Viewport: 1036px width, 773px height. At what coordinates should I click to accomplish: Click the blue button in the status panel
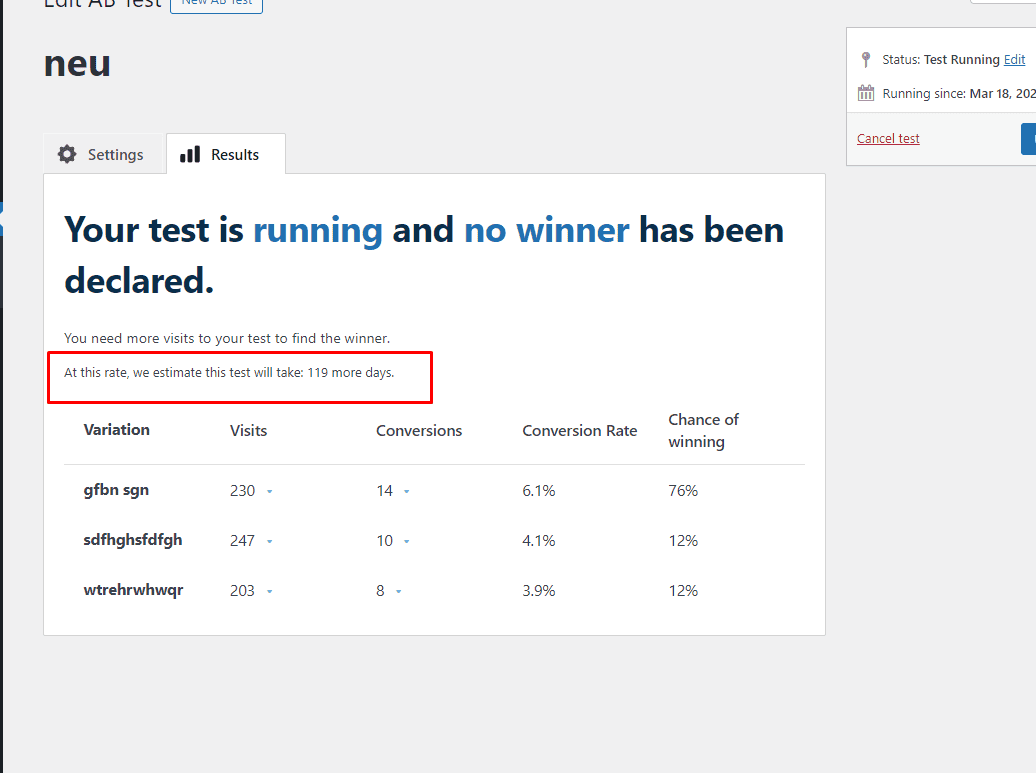click(x=1031, y=139)
